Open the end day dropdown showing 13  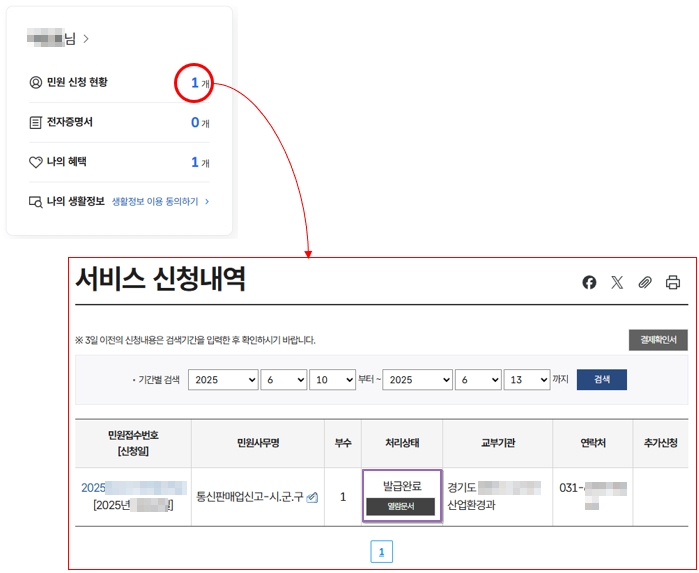(527, 379)
